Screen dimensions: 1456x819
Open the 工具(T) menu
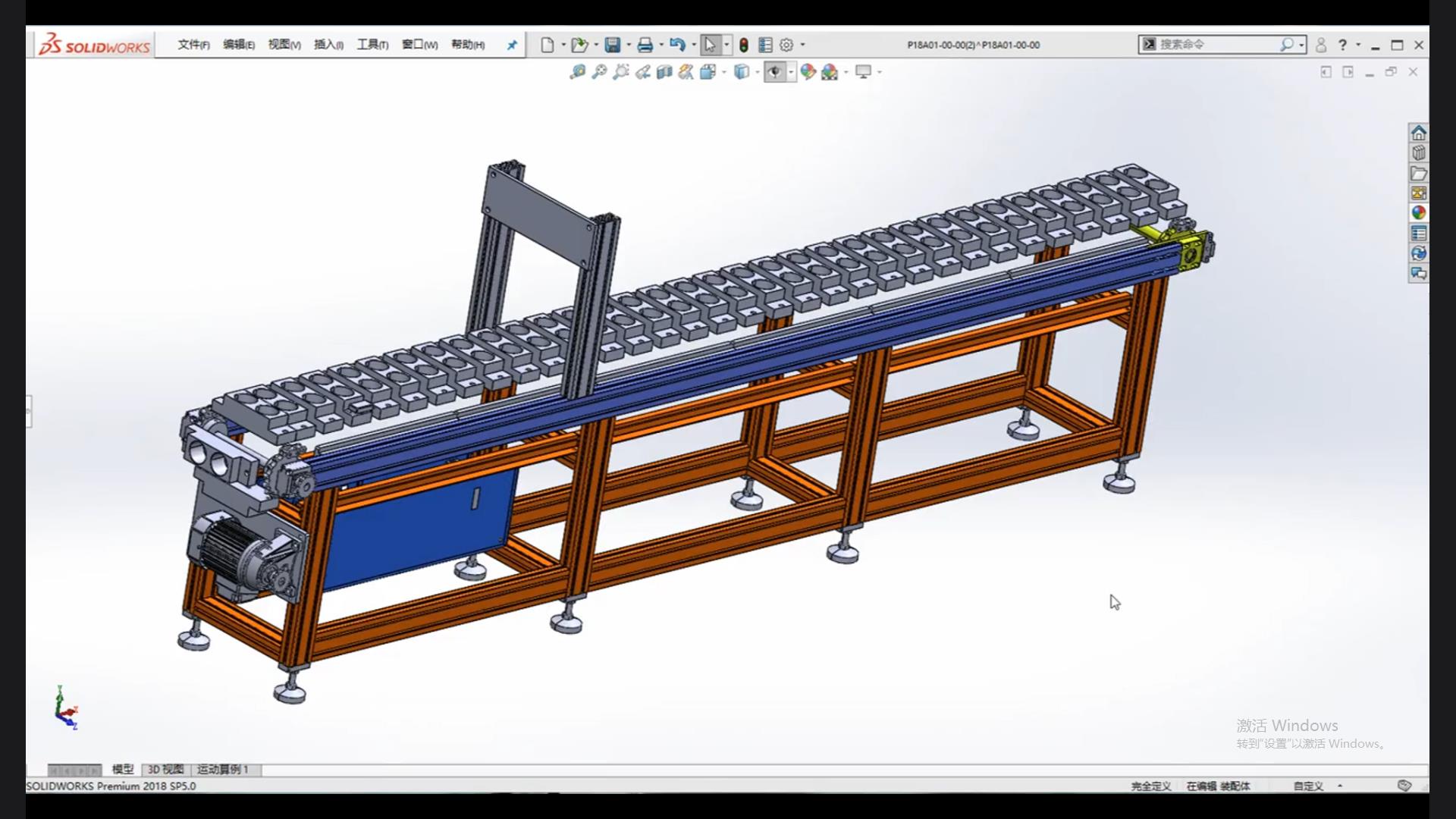(372, 45)
